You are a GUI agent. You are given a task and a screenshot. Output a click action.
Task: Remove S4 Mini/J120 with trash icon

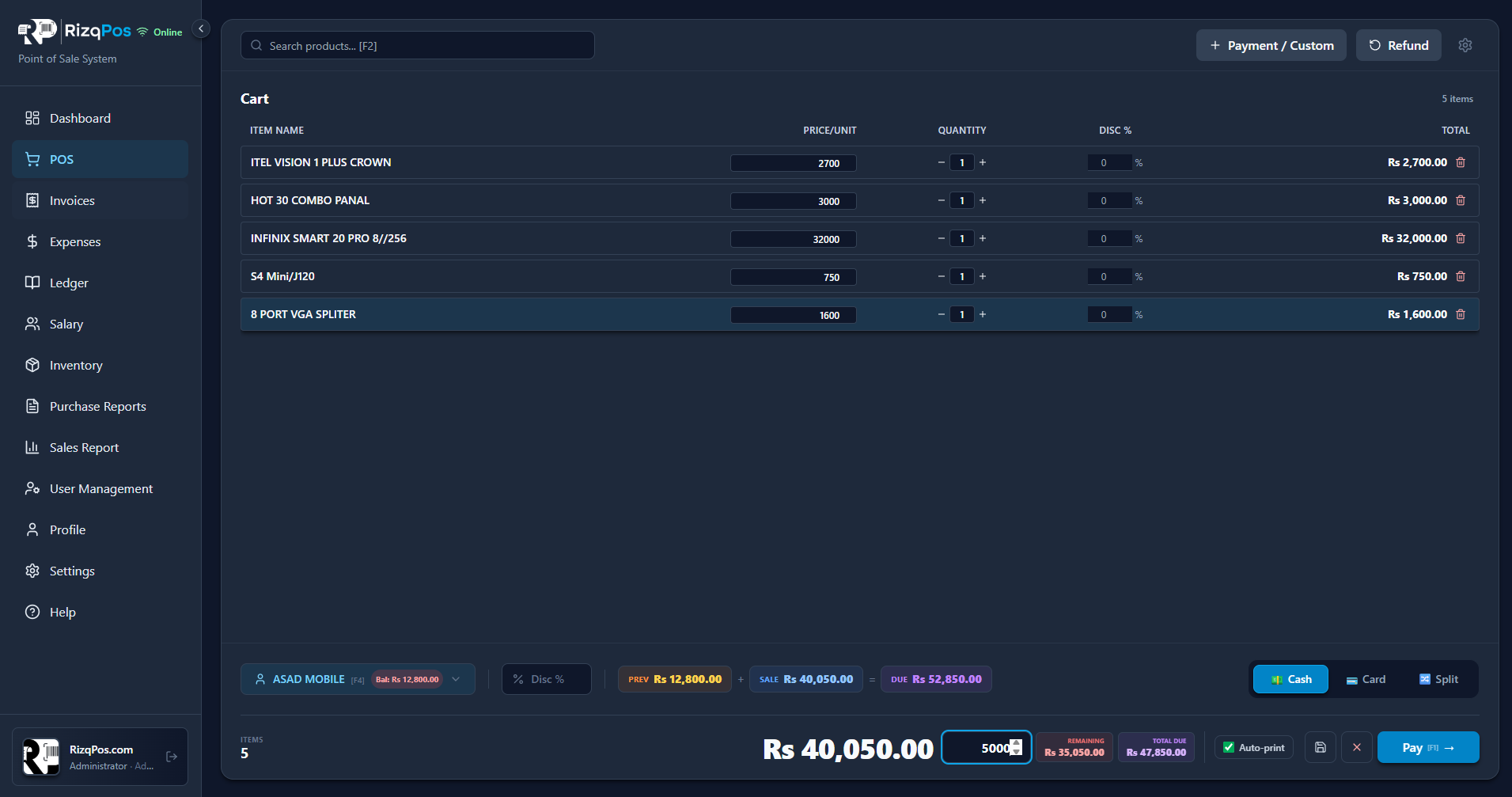tap(1461, 276)
